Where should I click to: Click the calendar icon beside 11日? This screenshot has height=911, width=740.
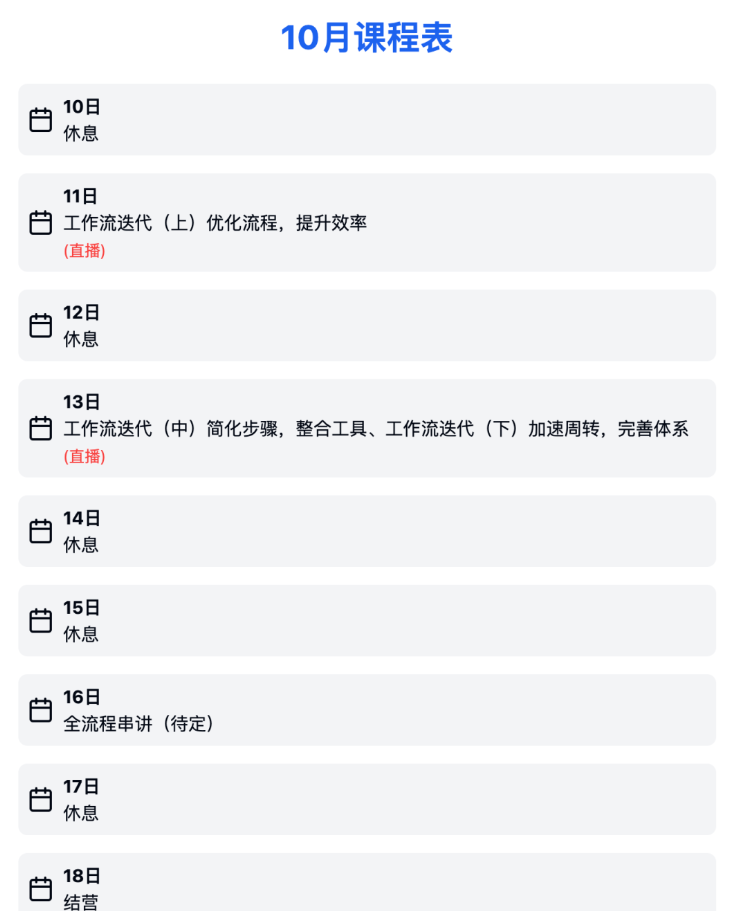point(41,223)
